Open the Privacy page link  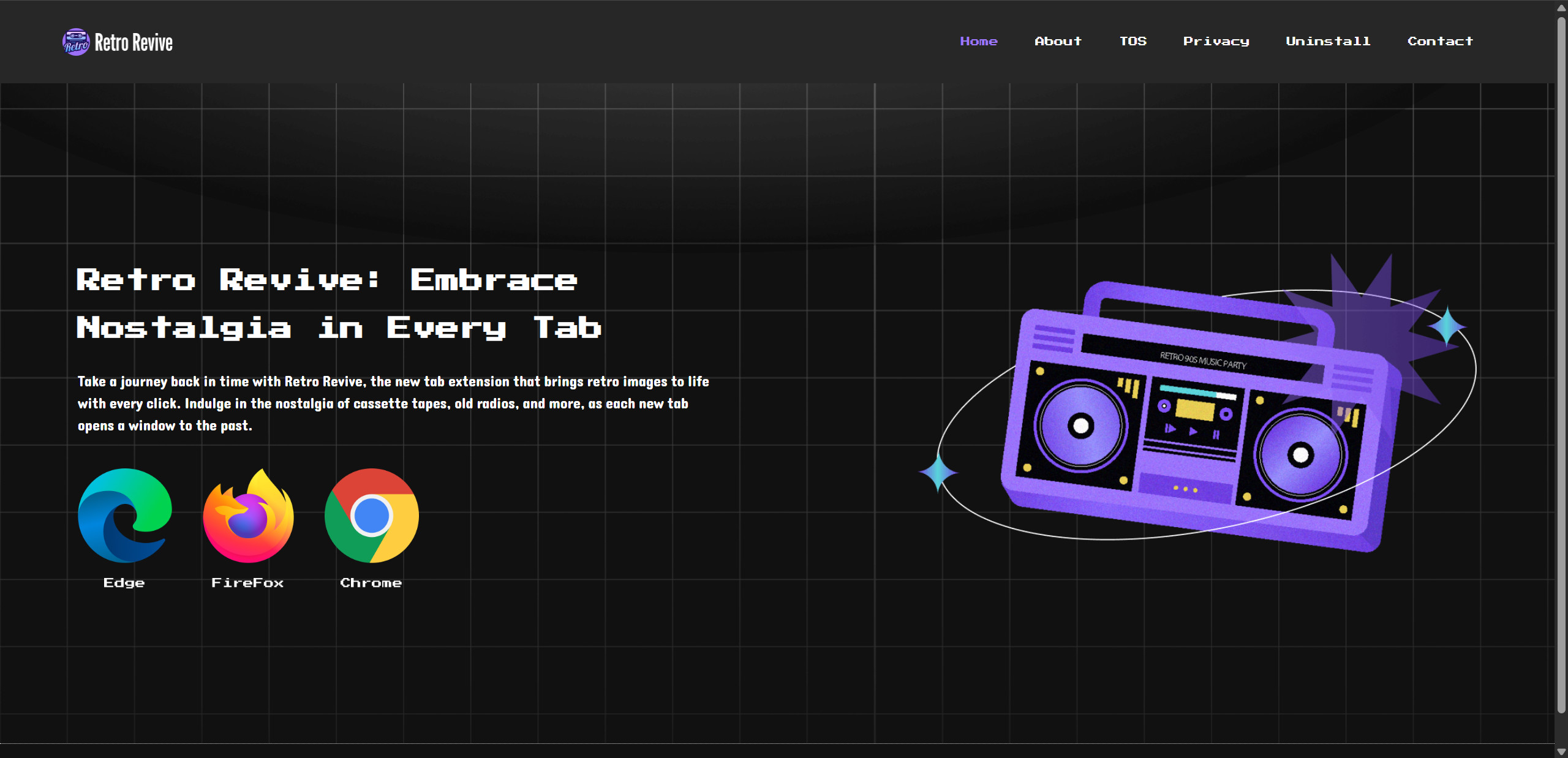tap(1216, 41)
